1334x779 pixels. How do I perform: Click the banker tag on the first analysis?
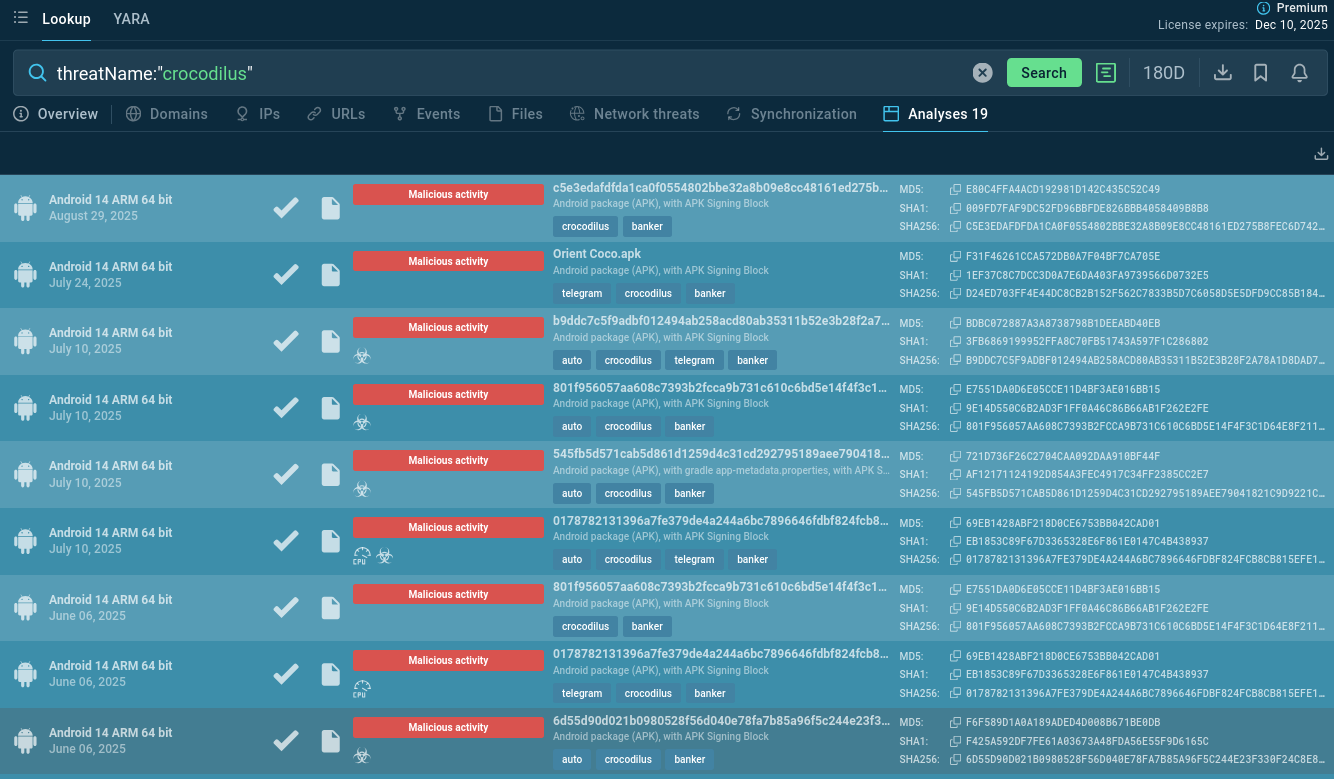[647, 227]
